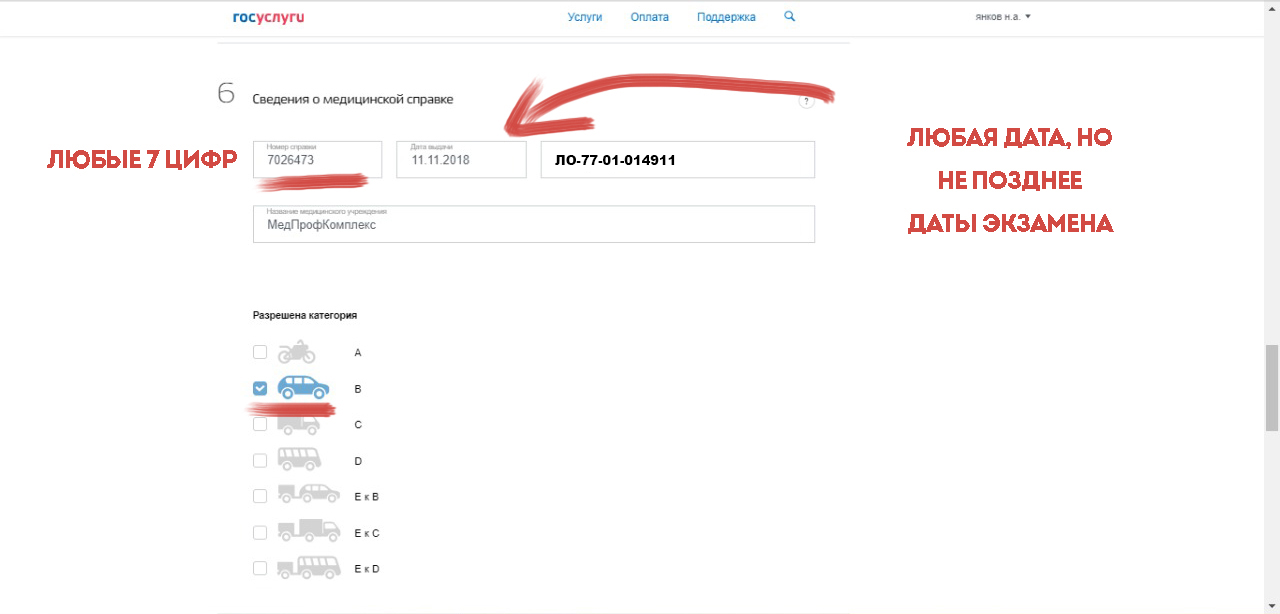This screenshot has height=614, width=1280.
Task: Go to the Поддержка section
Action: [x=726, y=17]
